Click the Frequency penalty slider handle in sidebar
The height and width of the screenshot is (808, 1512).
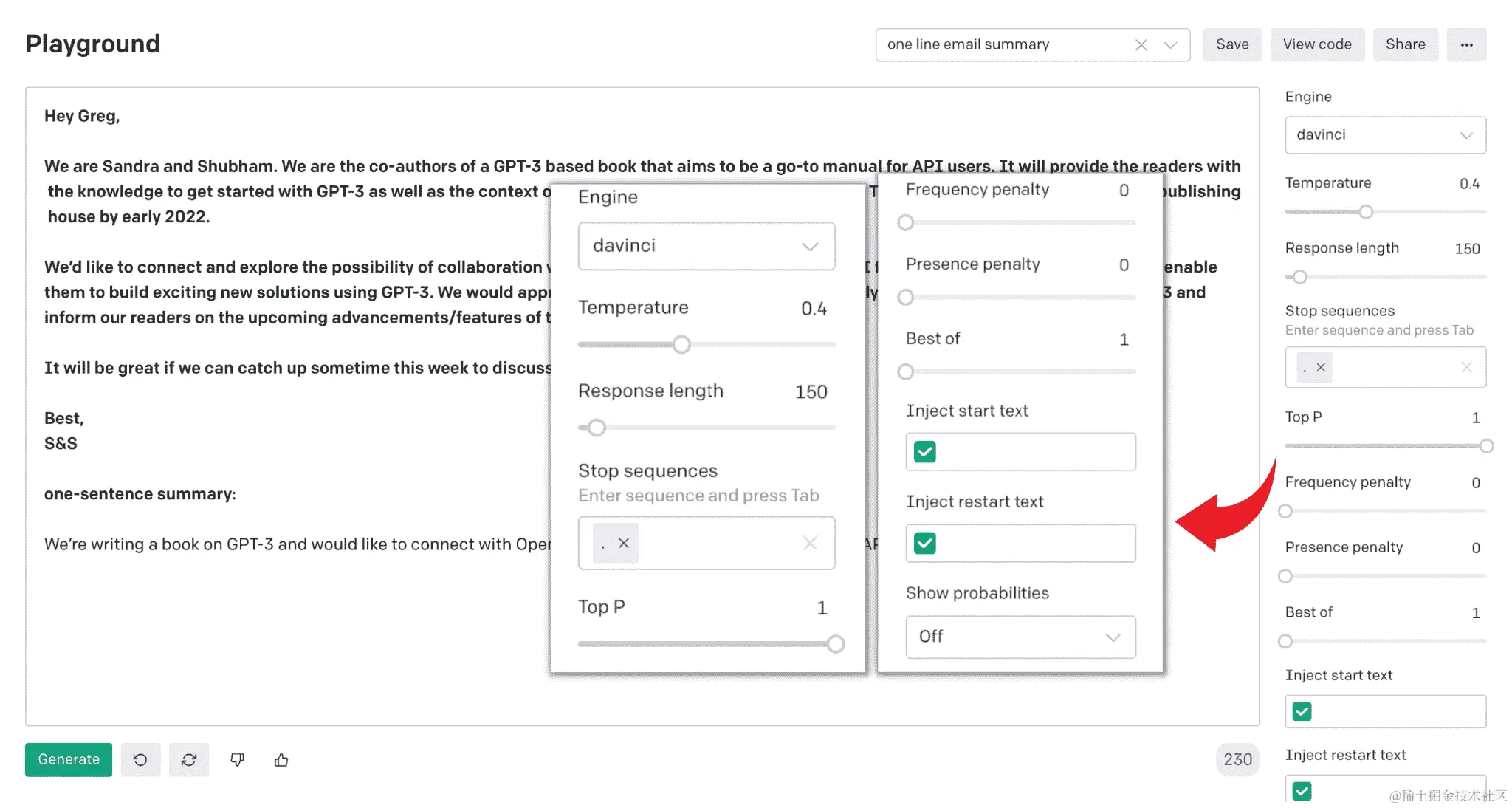1285,511
